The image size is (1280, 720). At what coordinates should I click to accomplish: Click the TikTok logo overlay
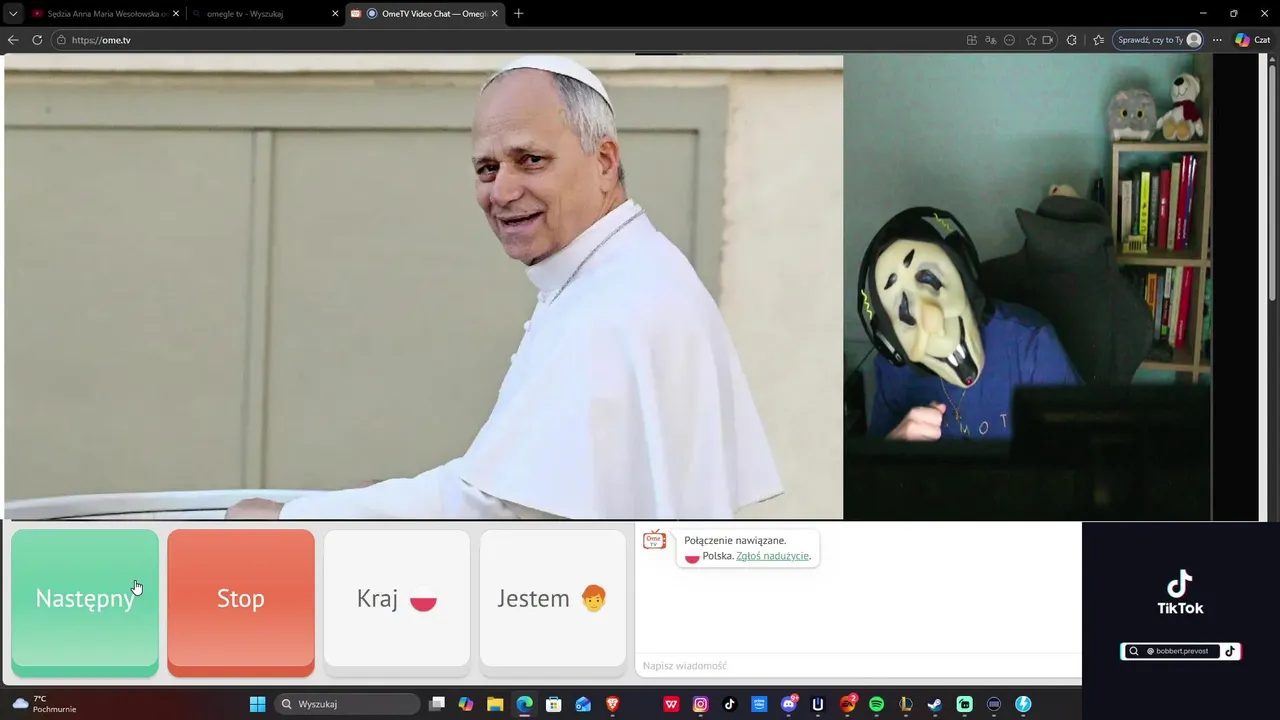pos(1180,592)
